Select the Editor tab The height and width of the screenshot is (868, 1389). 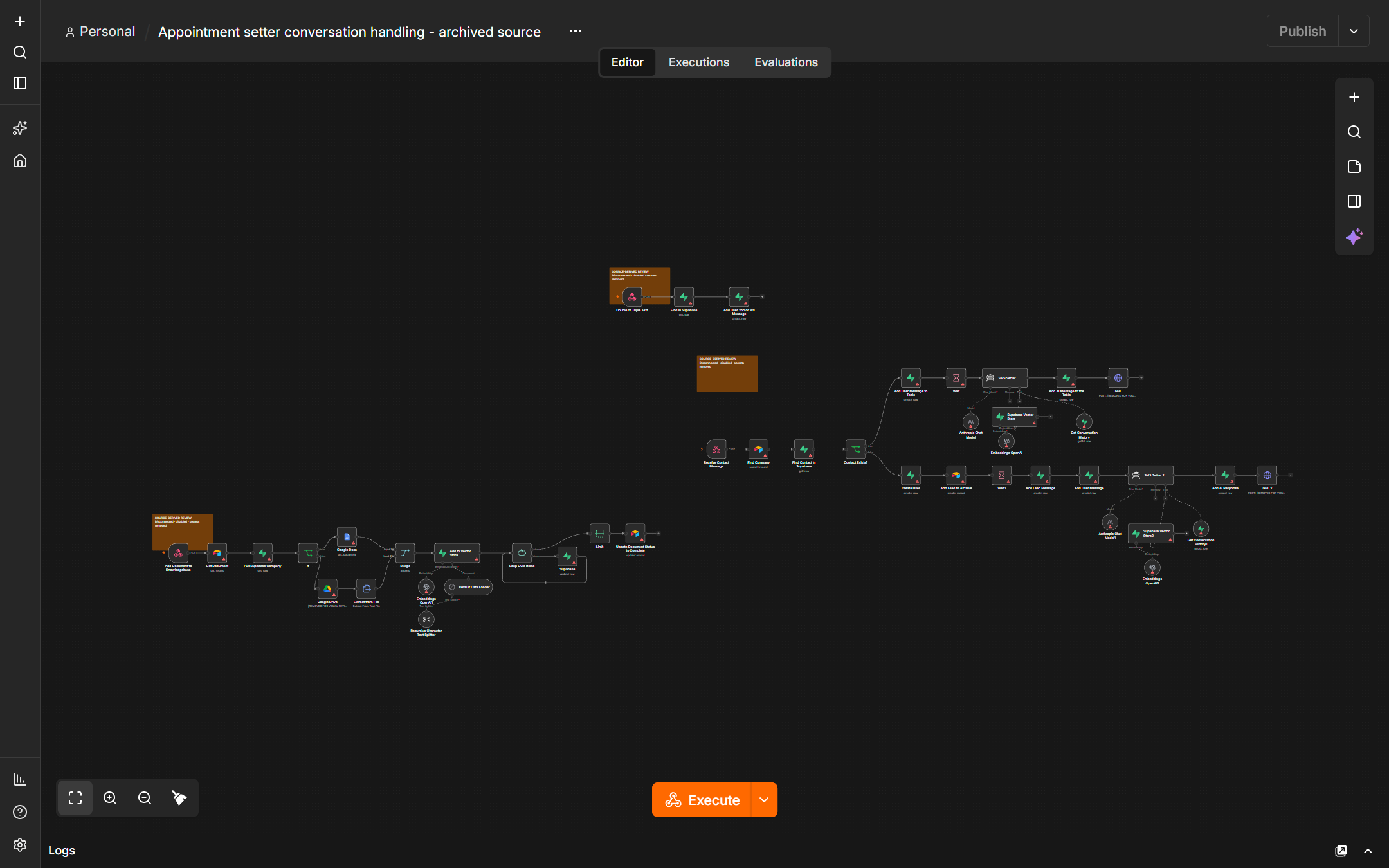point(627,62)
